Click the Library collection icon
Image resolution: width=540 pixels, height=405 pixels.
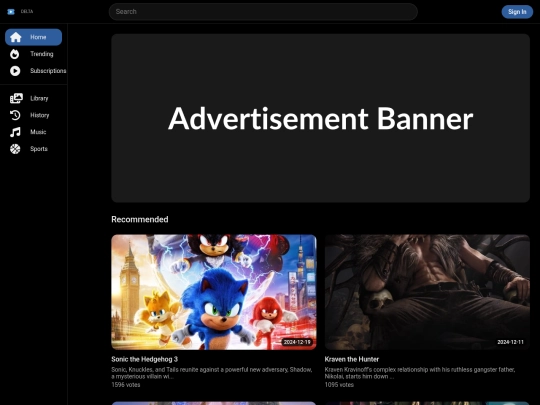[16, 98]
